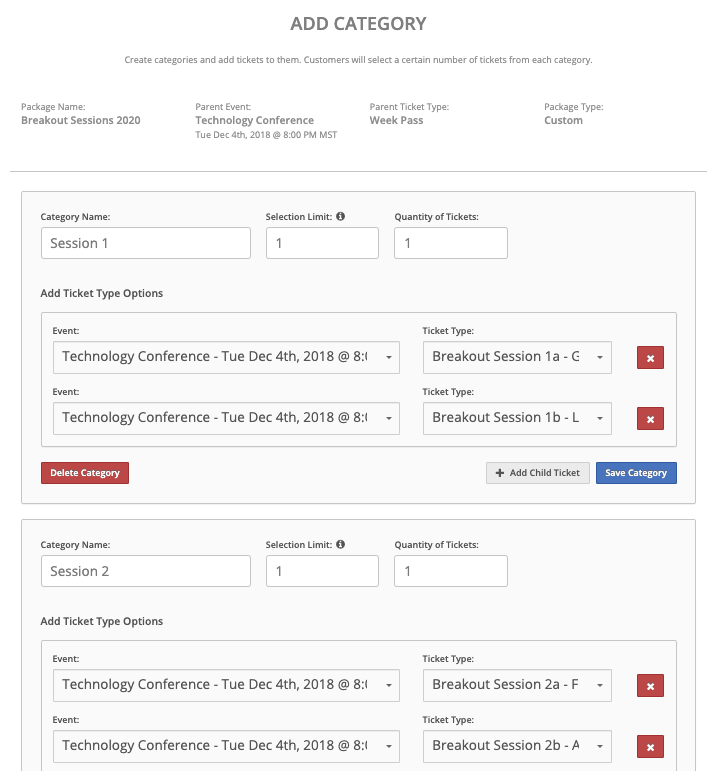This screenshot has width=714, height=771.
Task: Edit Category Name field containing Session 2
Action: click(146, 571)
